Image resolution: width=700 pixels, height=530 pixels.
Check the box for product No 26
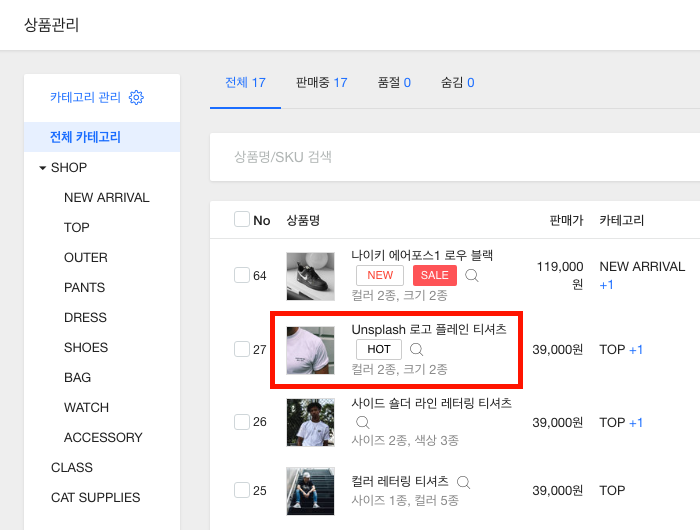(242, 422)
